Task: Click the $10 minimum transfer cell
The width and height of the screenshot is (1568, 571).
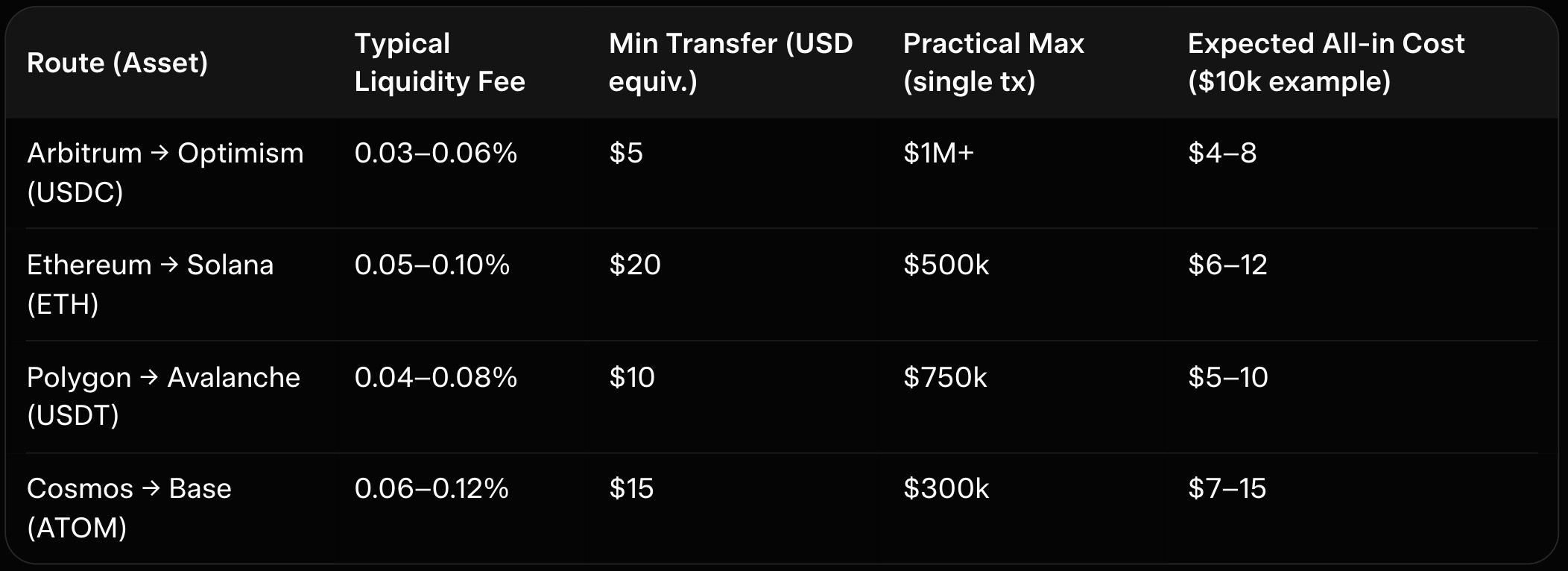Action: 632,377
